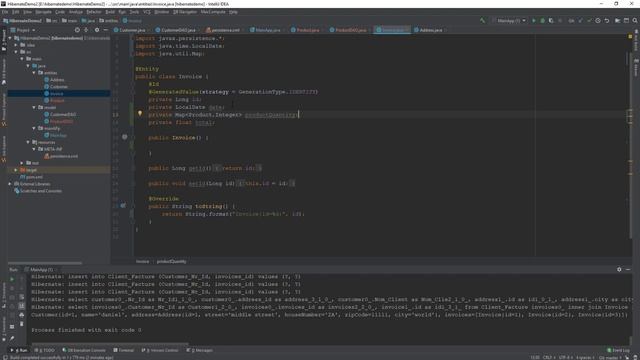Image resolution: width=640 pixels, height=360 pixels.
Task: Select Product class in project tree
Action: [54, 100]
